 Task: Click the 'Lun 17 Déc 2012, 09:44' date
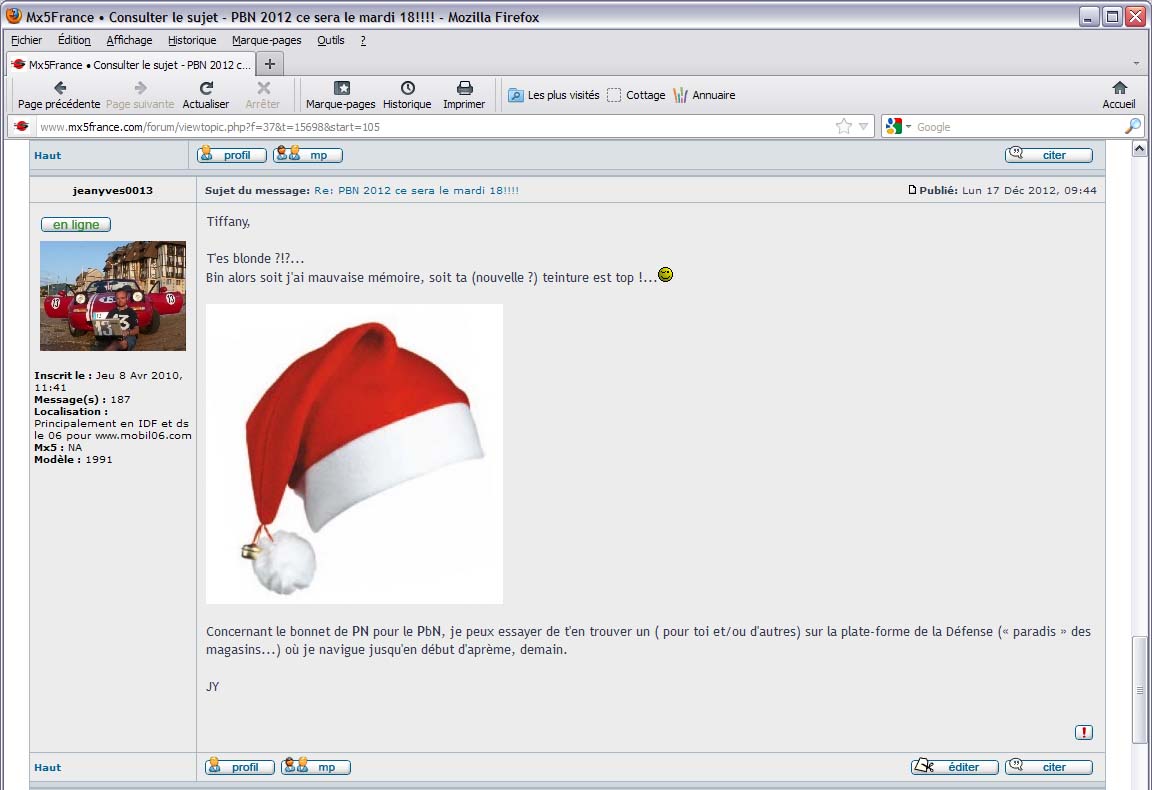(1029, 190)
